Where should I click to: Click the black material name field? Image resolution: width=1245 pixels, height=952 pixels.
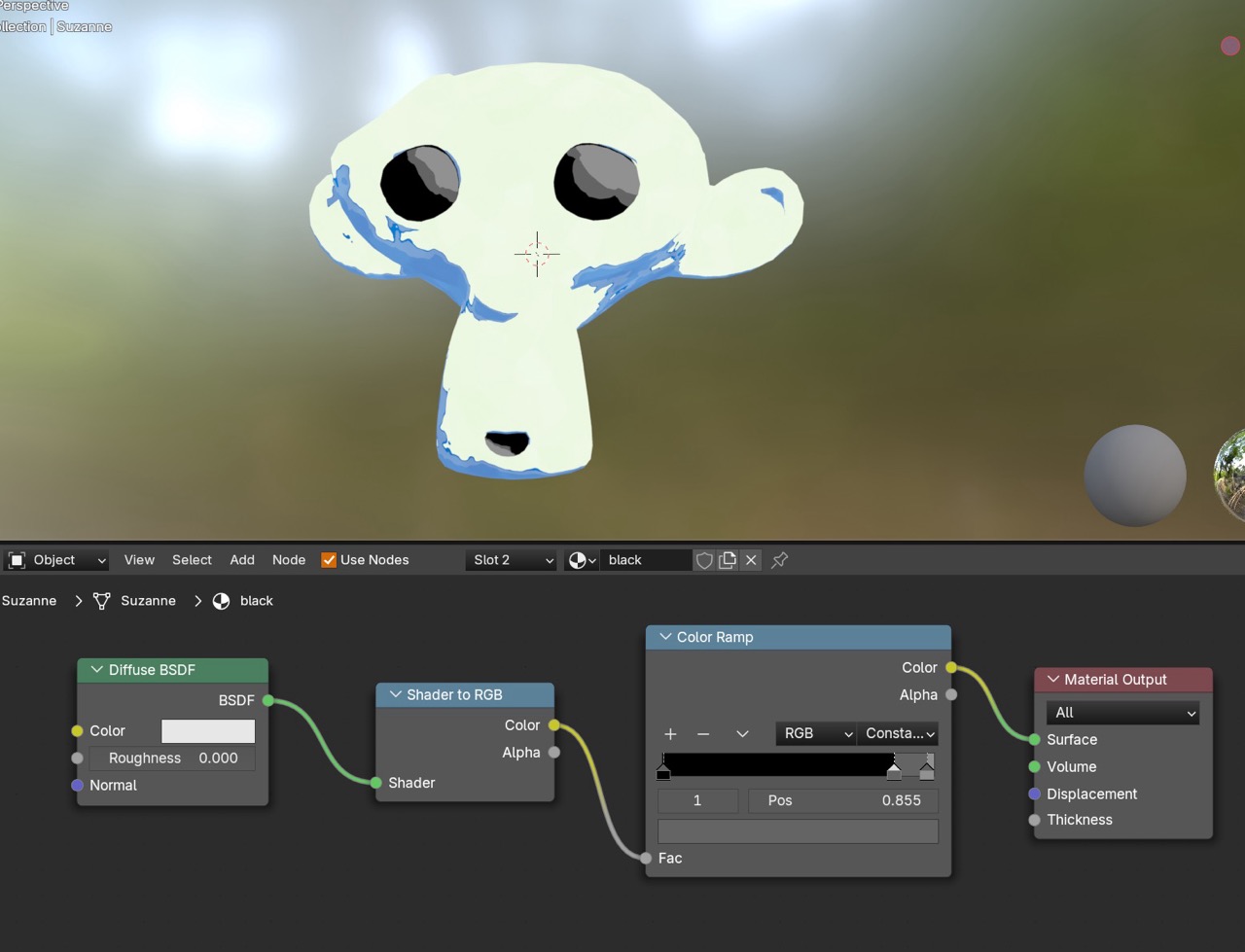coord(647,560)
